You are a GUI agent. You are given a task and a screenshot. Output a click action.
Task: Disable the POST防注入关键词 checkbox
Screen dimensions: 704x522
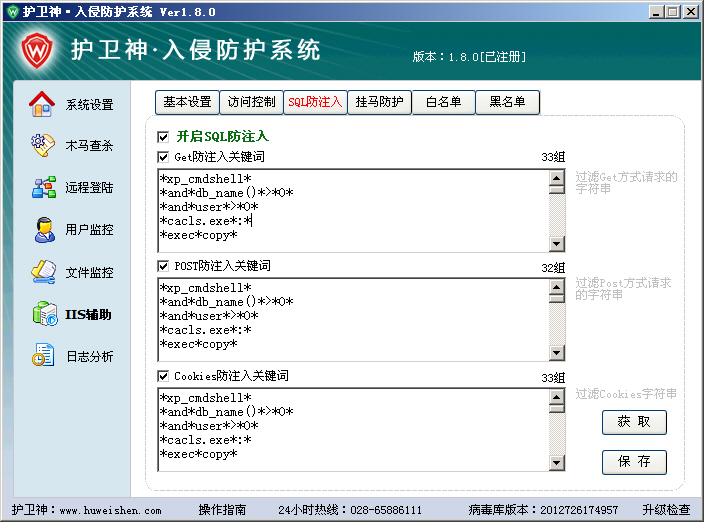(x=163, y=266)
